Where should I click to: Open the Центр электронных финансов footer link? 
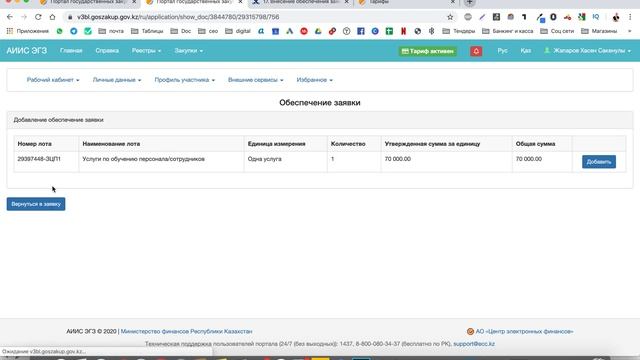click(x=524, y=331)
